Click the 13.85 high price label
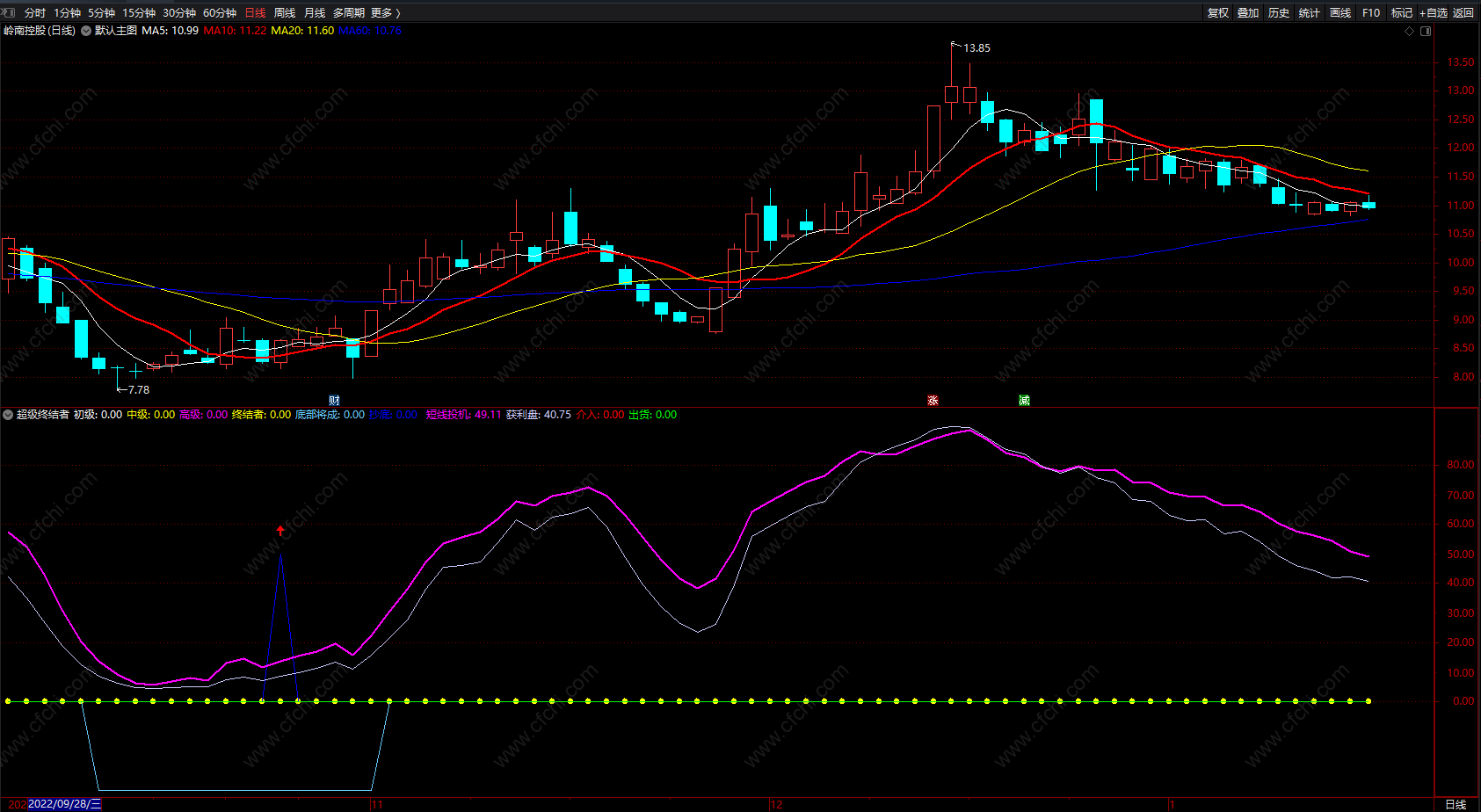Viewport: 1481px width, 812px height. point(976,48)
